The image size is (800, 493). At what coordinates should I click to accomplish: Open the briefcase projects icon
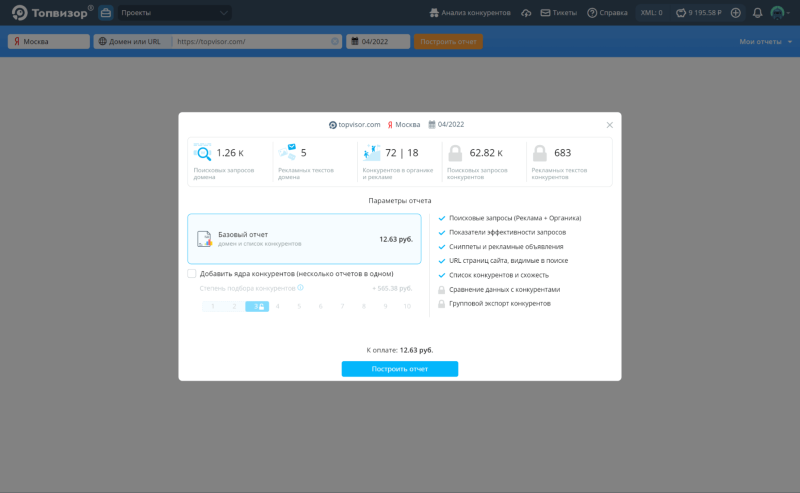[x=105, y=13]
